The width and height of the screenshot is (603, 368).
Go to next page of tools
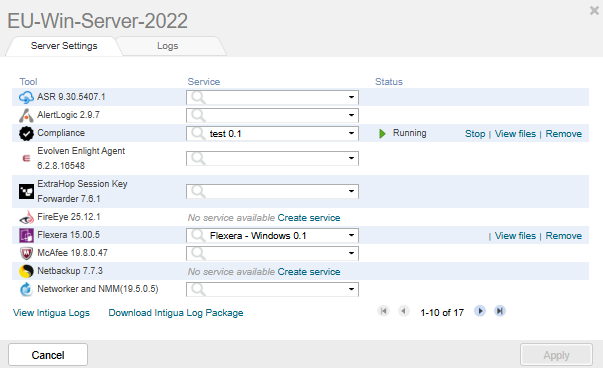coord(480,311)
